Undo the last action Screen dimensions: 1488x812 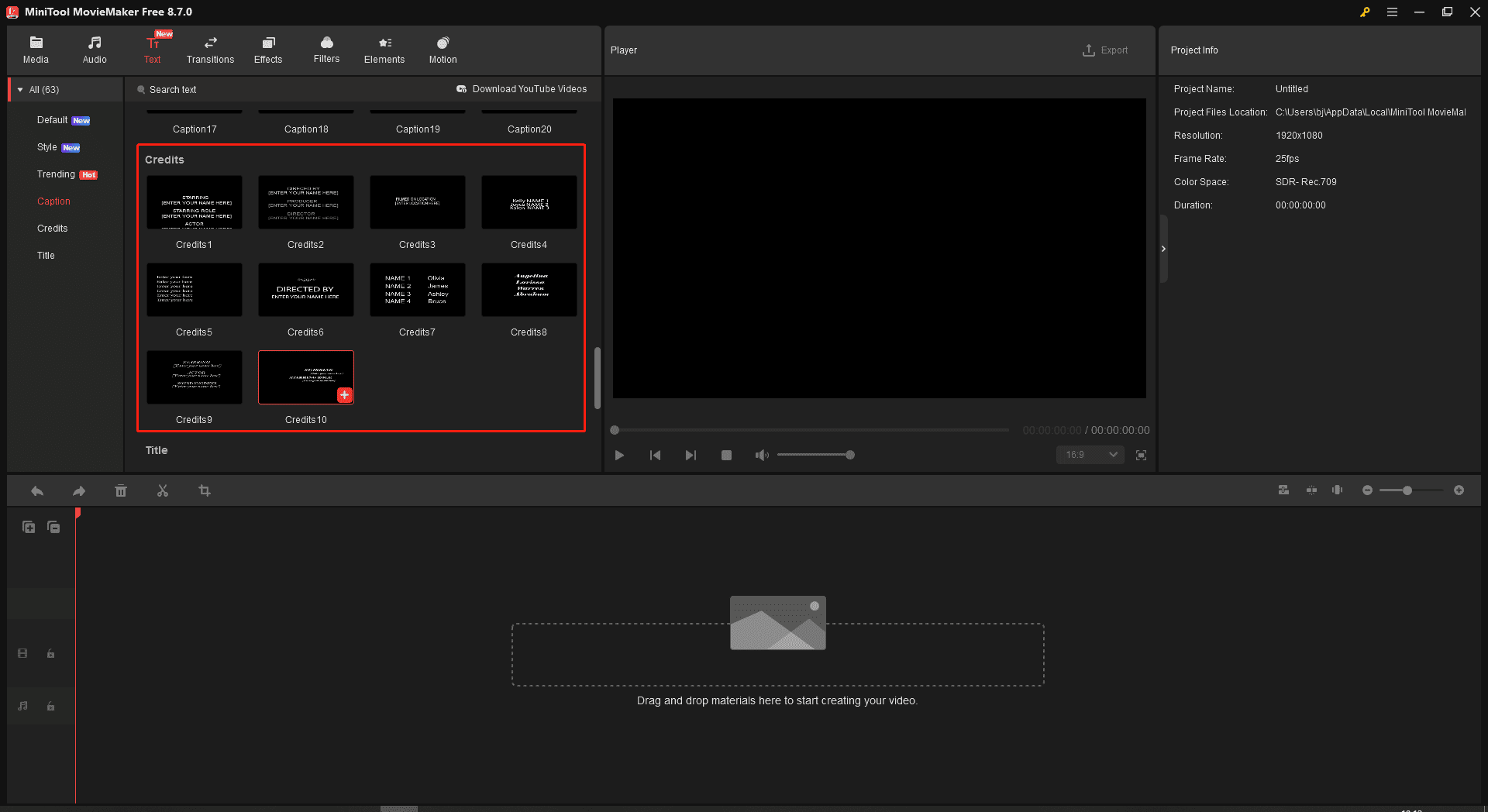point(37,491)
